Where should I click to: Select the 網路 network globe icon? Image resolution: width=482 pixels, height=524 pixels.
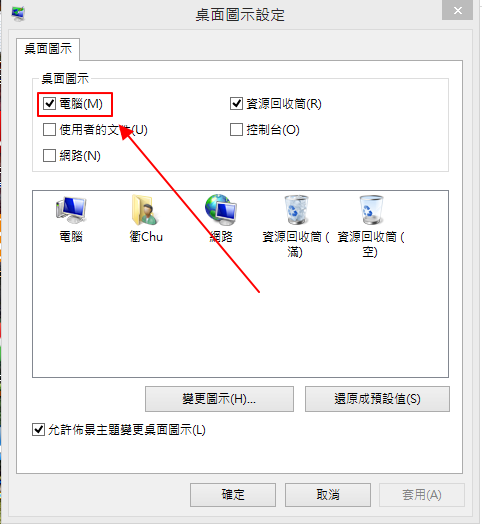click(221, 210)
